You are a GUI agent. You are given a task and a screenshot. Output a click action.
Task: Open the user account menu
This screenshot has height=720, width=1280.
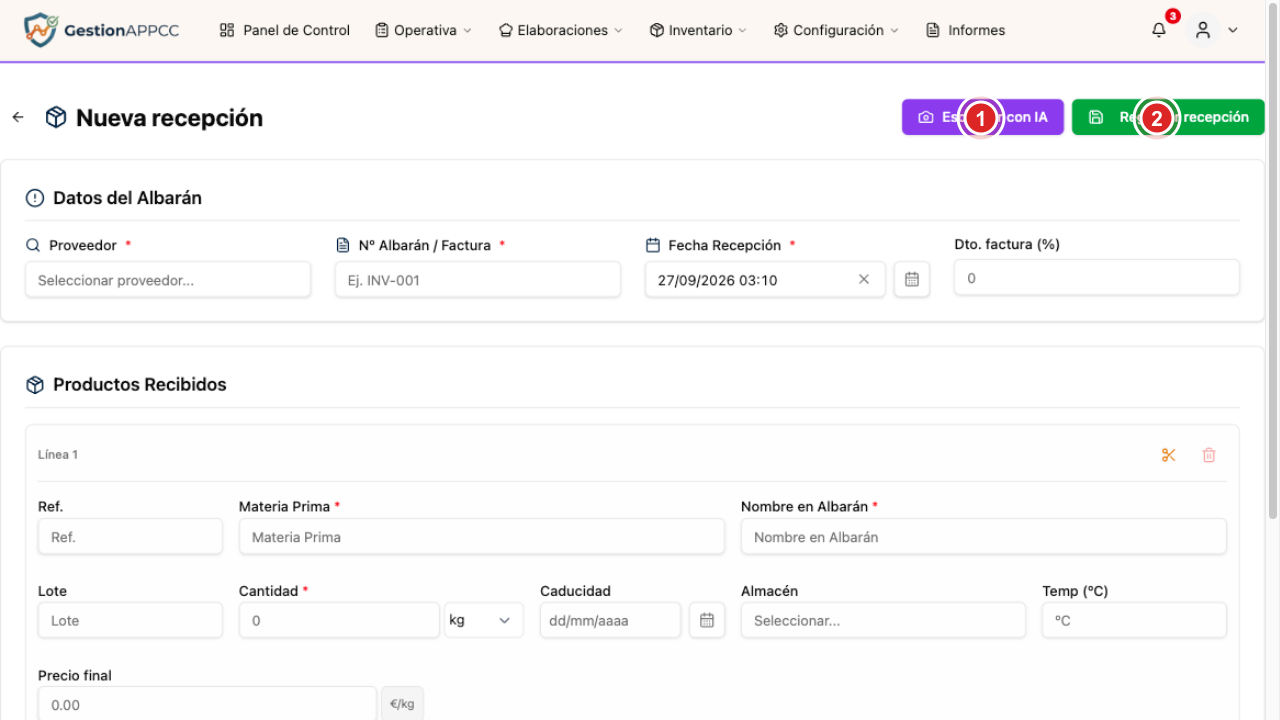point(1215,30)
